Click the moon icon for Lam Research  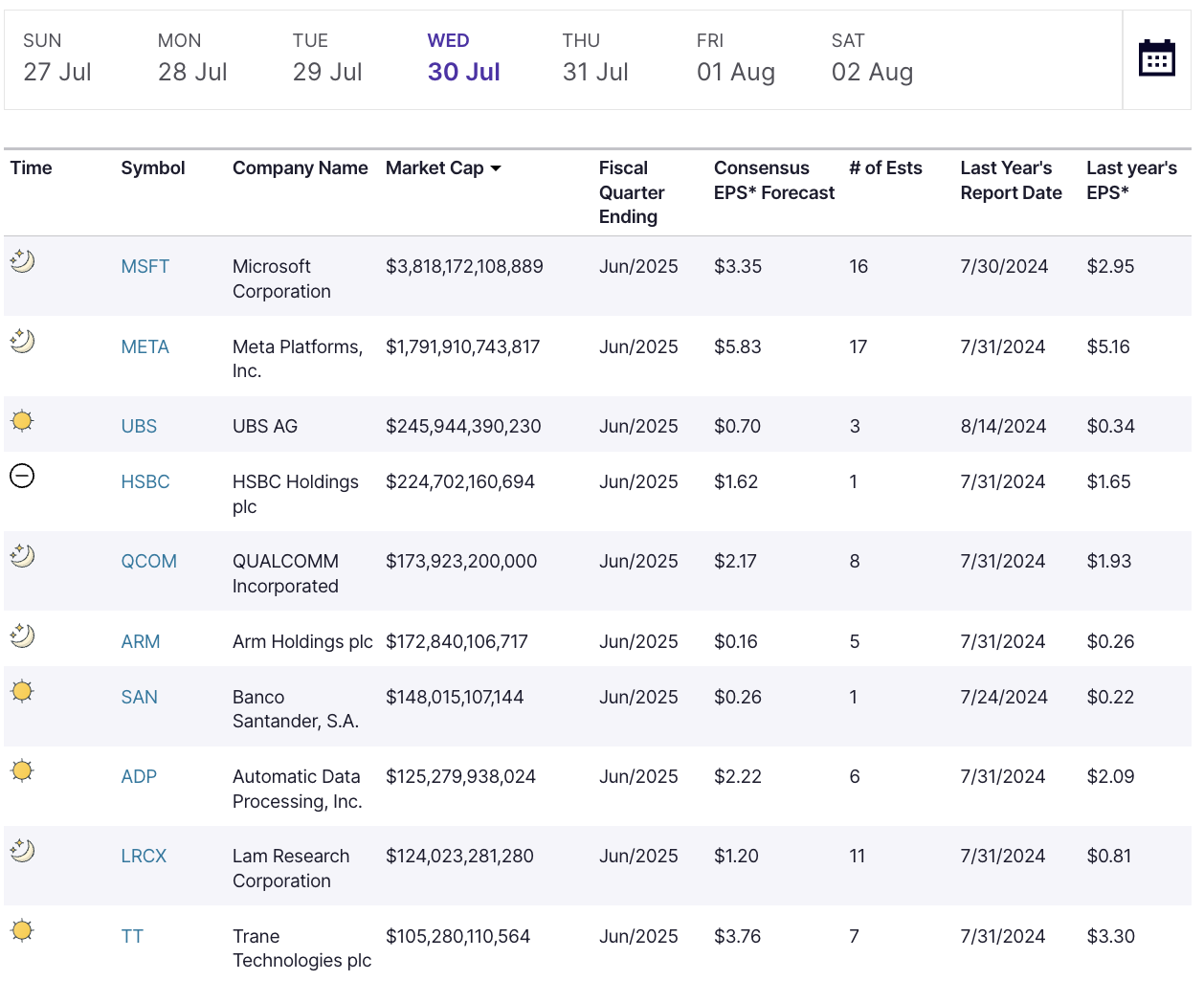tap(22, 851)
